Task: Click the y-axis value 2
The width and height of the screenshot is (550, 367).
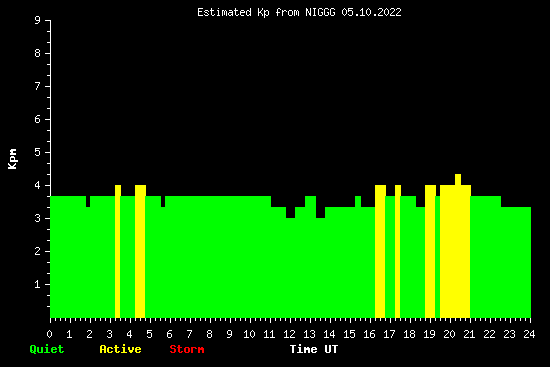Action: coord(38,251)
